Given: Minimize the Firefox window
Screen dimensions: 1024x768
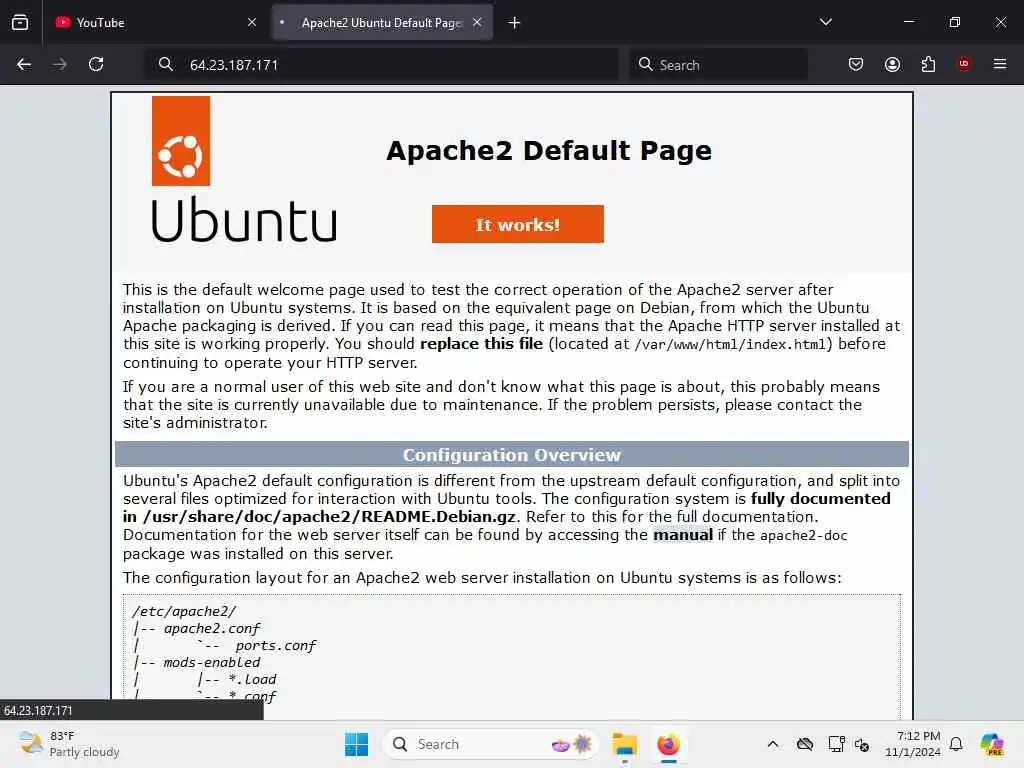Looking at the screenshot, I should 908,22.
